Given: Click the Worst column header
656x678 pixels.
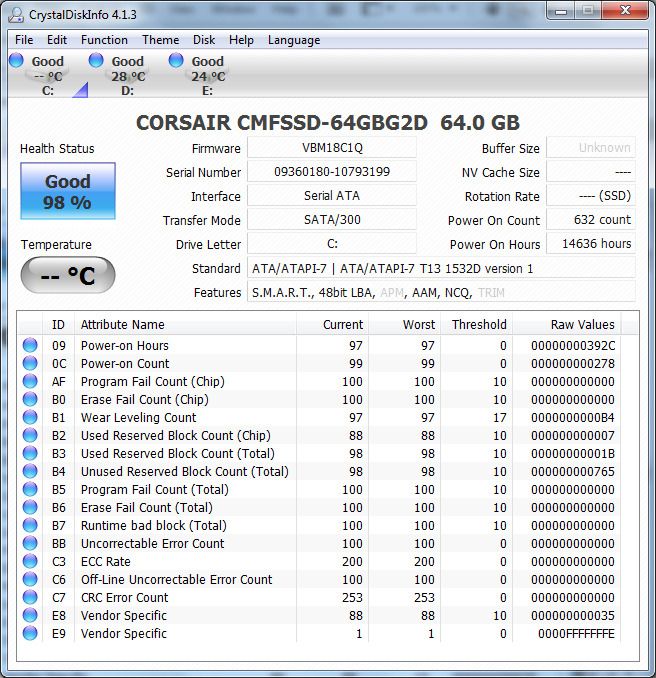Looking at the screenshot, I should 404,324.
